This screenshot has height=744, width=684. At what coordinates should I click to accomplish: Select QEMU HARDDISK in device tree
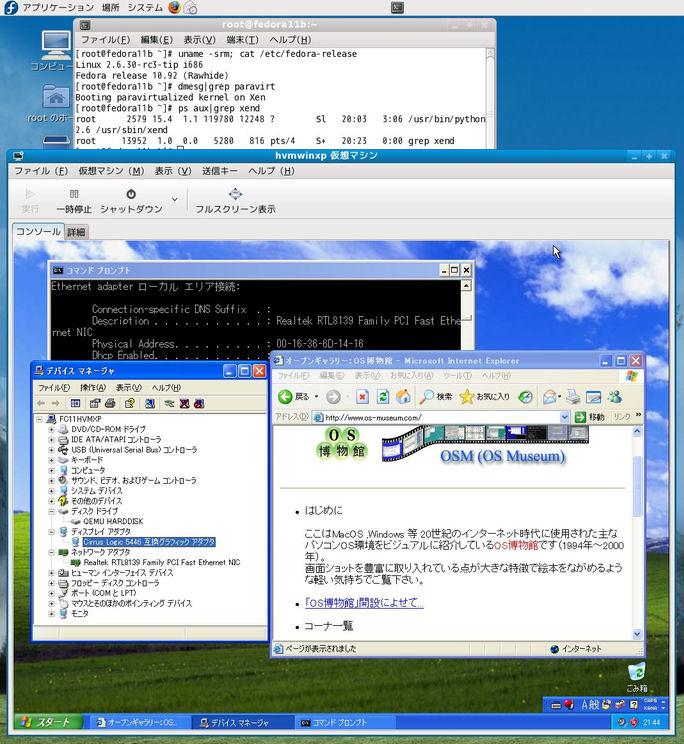click(x=113, y=521)
